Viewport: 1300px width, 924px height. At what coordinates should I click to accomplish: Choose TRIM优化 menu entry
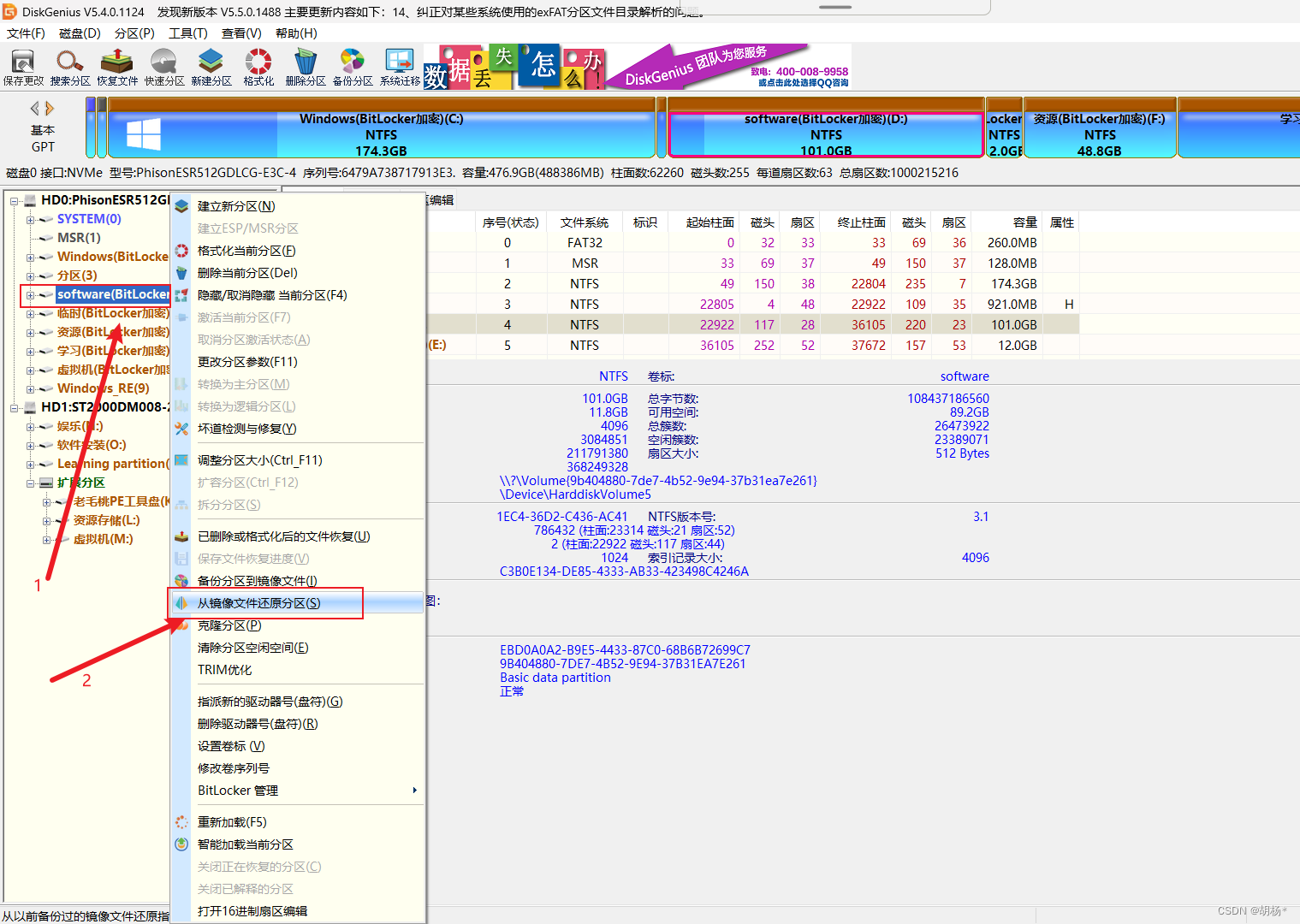point(298,670)
